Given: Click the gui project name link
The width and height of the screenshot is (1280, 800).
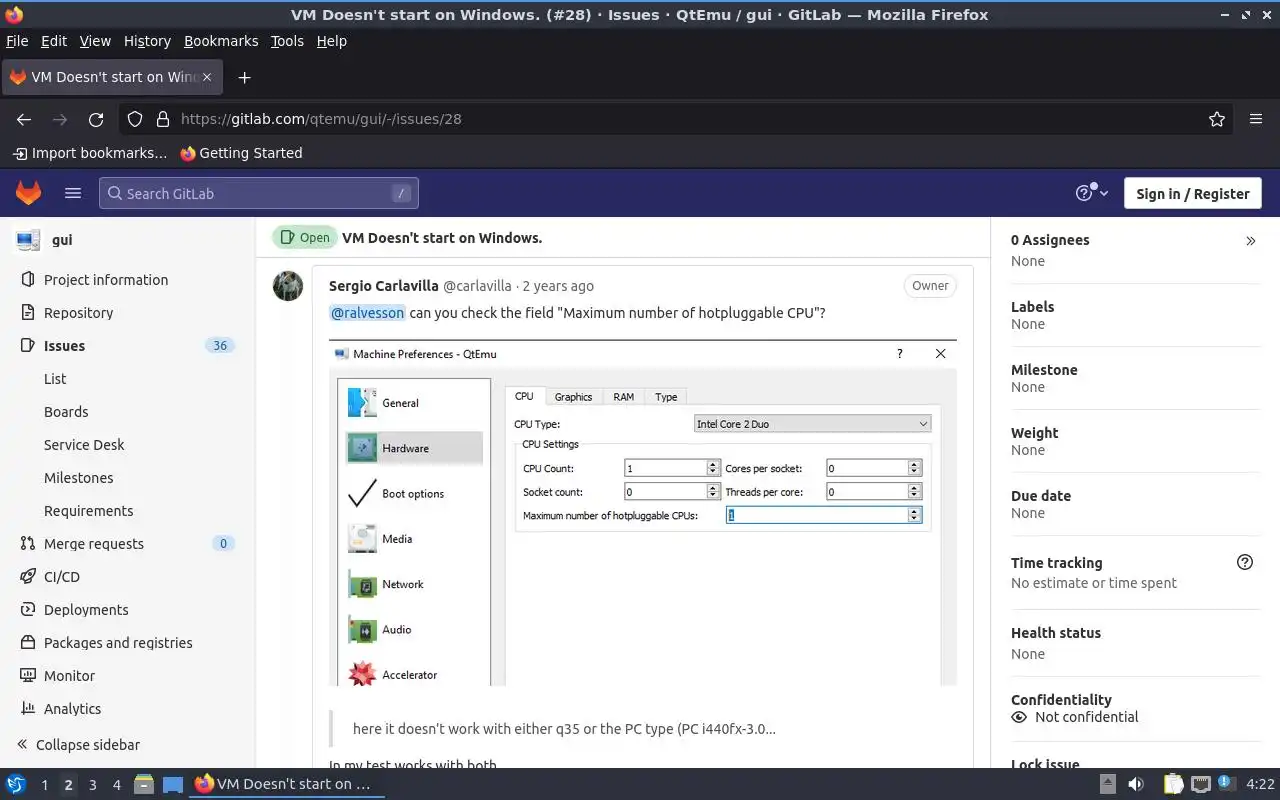Looking at the screenshot, I should tap(62, 240).
